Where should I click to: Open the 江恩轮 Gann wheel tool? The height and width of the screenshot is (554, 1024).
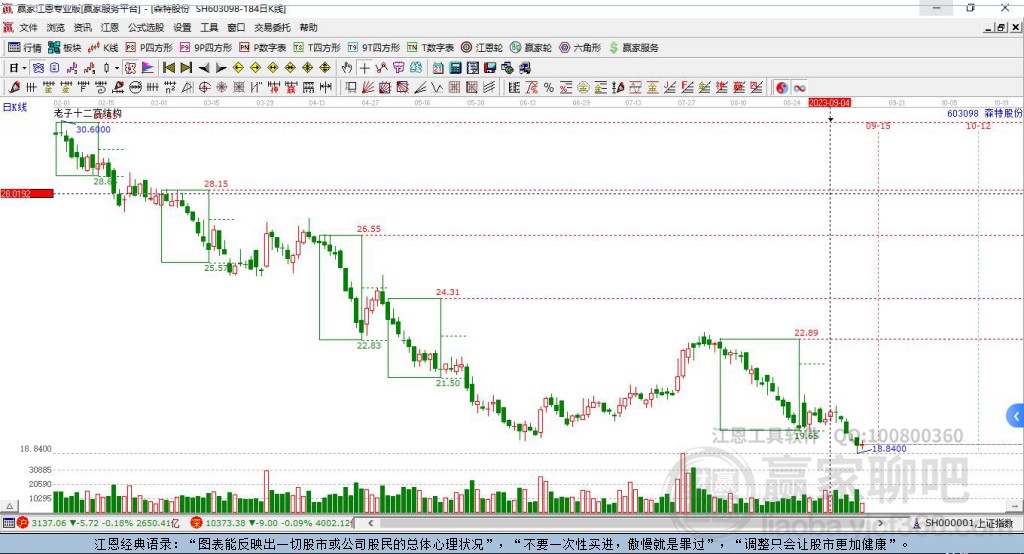coord(482,48)
